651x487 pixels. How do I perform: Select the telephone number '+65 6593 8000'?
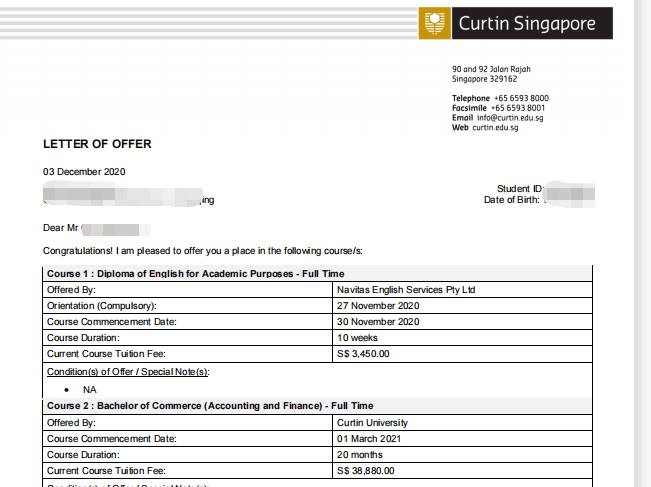coord(521,98)
